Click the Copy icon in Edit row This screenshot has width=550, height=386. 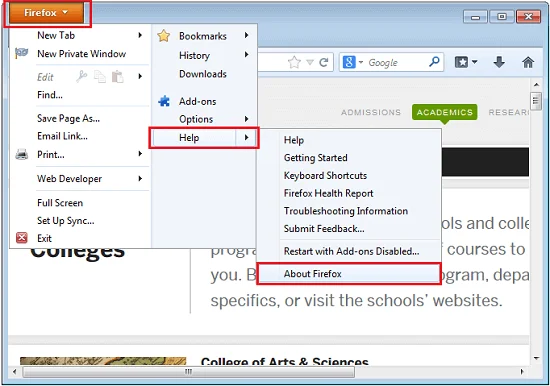click(100, 76)
